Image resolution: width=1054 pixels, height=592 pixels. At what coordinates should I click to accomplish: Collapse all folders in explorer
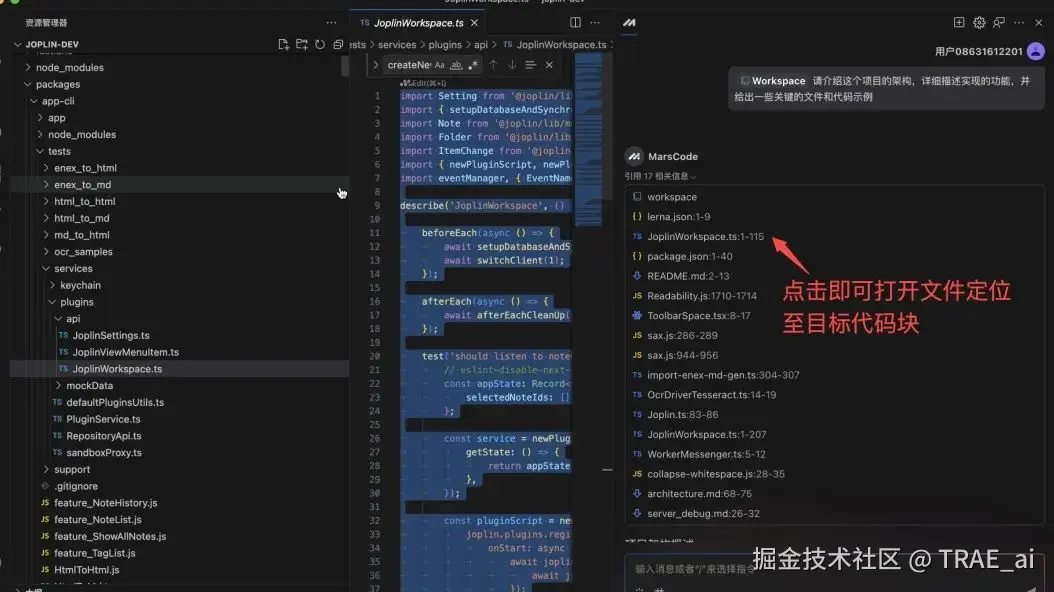(338, 44)
